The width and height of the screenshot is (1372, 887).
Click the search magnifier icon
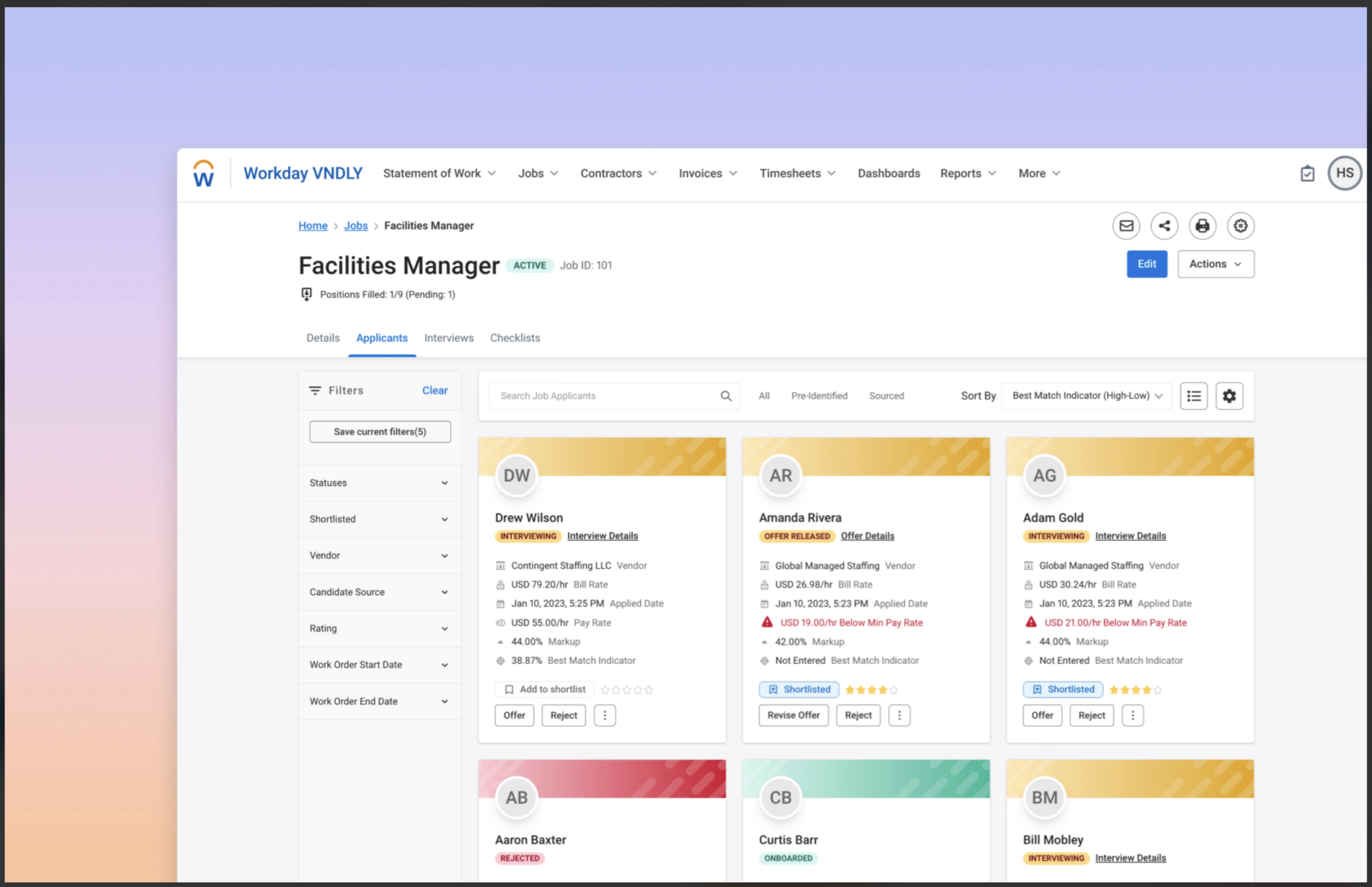[x=726, y=396]
